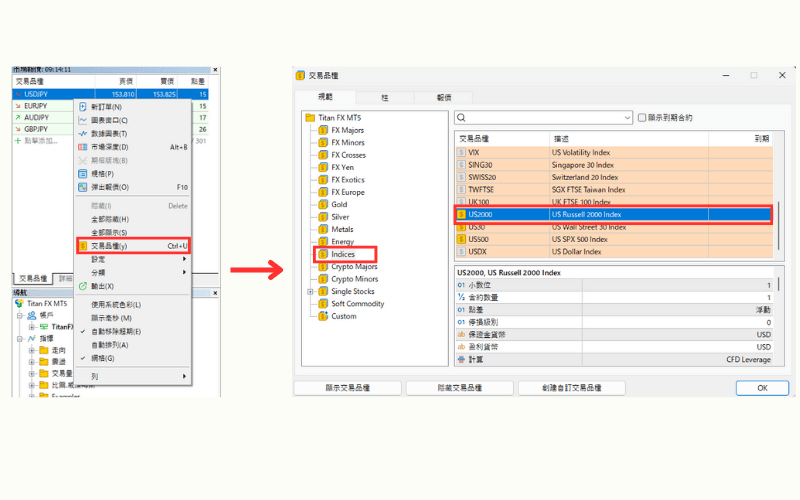Switch to the 規範 tab in symbols dialog
The width and height of the screenshot is (800, 500).
326,97
